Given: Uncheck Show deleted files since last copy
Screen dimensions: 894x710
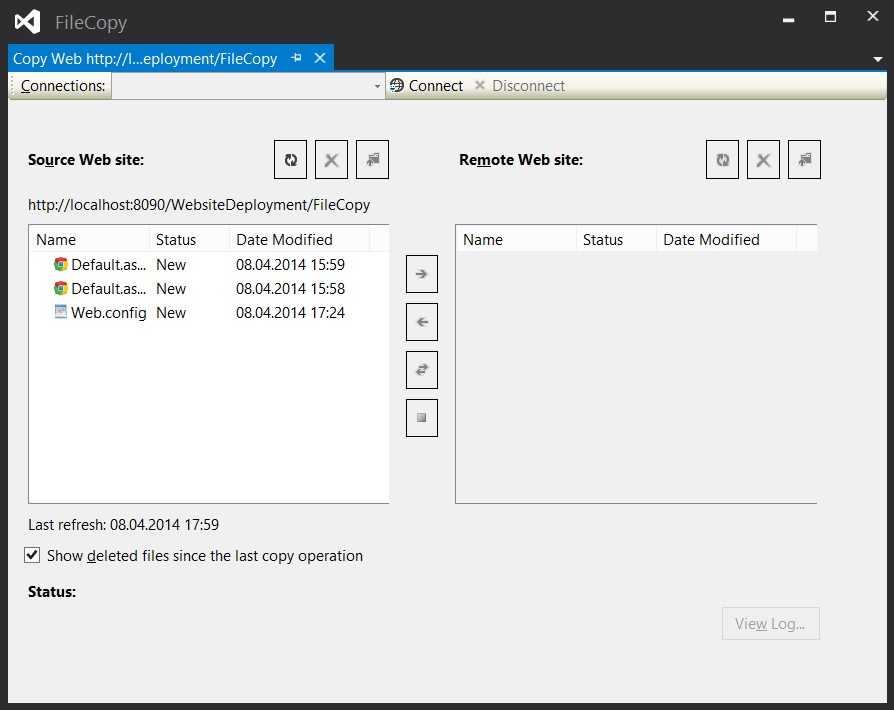Looking at the screenshot, I should coord(33,556).
